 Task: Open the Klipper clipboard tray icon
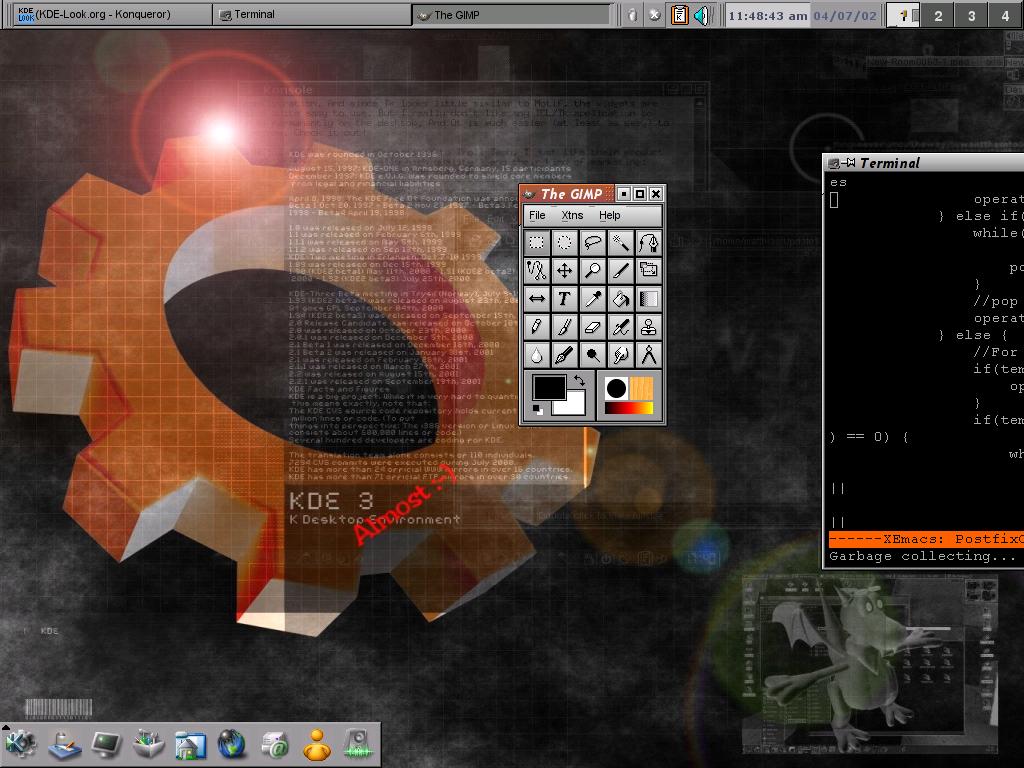679,14
